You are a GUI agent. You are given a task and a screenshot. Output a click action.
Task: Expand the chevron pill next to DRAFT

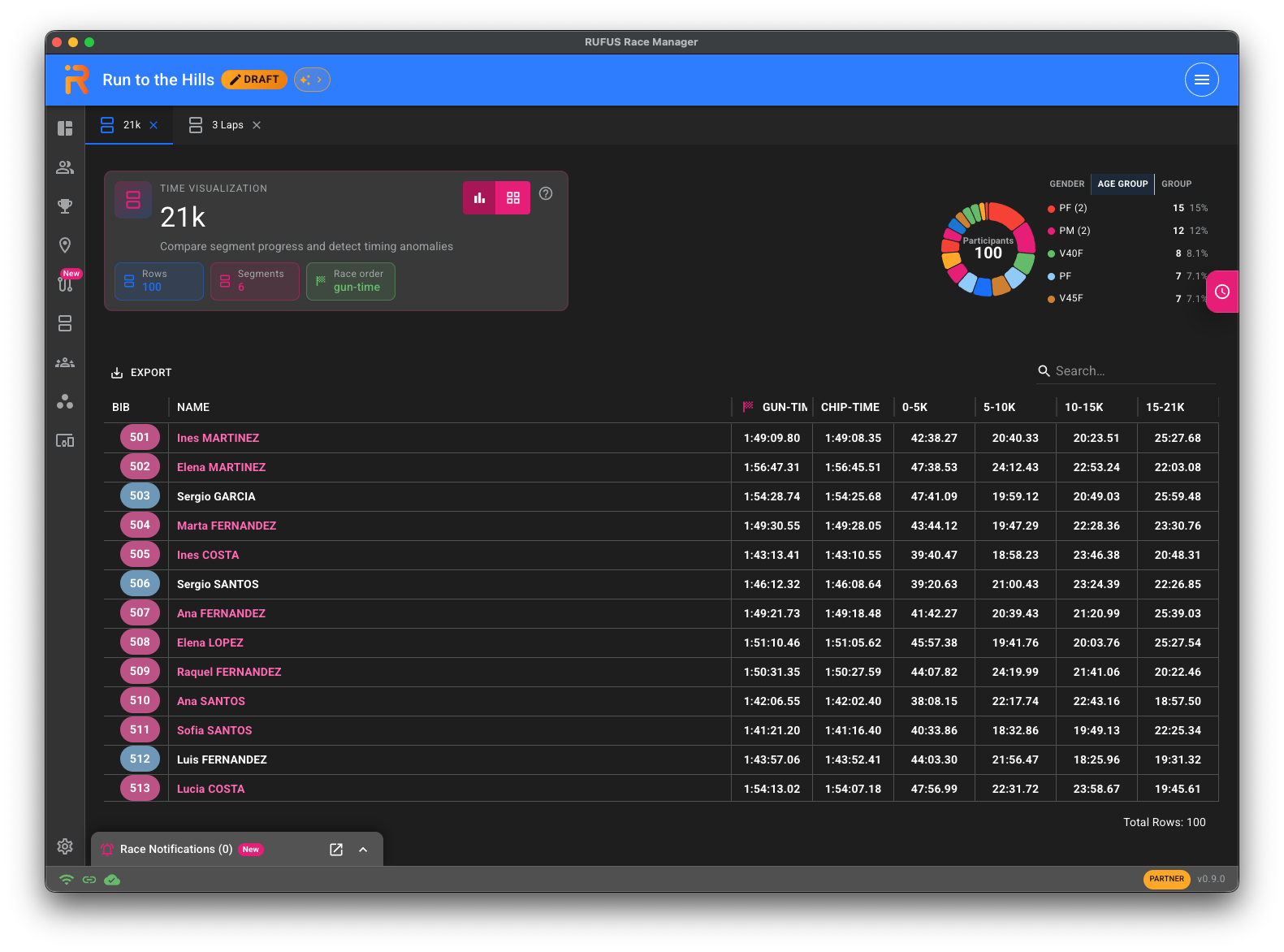pyautogui.click(x=312, y=80)
